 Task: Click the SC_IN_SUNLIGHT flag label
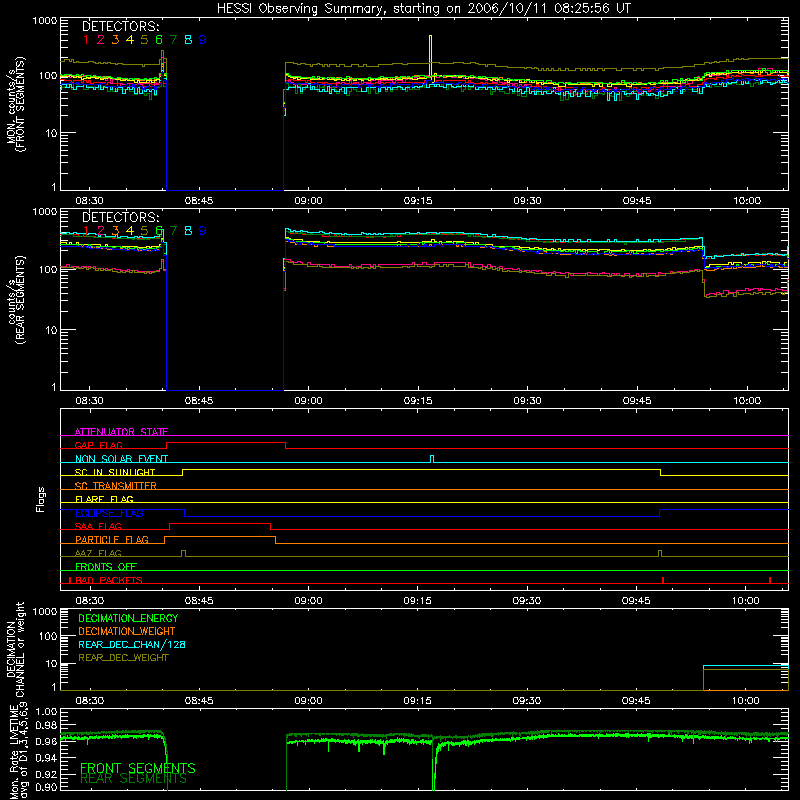pos(115,472)
